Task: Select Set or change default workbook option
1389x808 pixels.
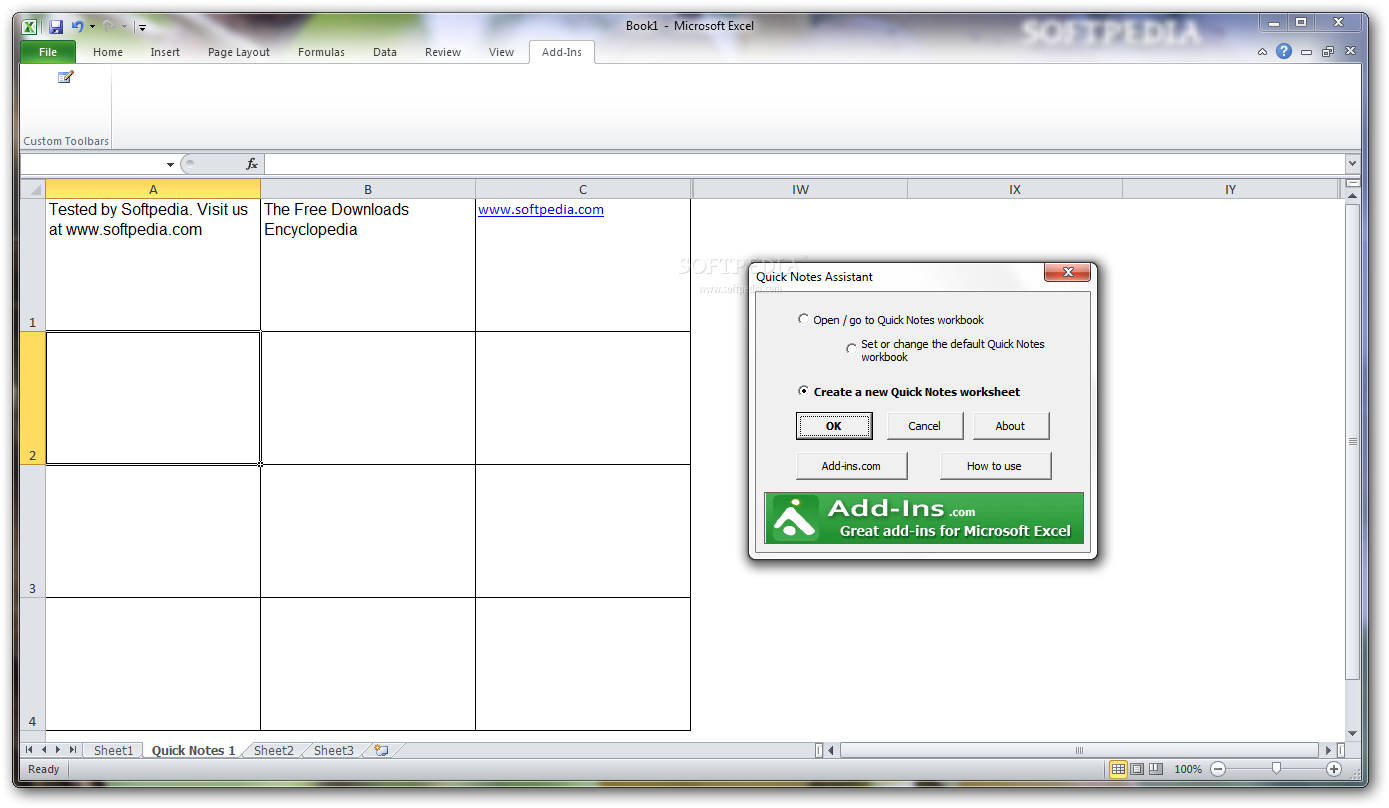Action: point(945,350)
